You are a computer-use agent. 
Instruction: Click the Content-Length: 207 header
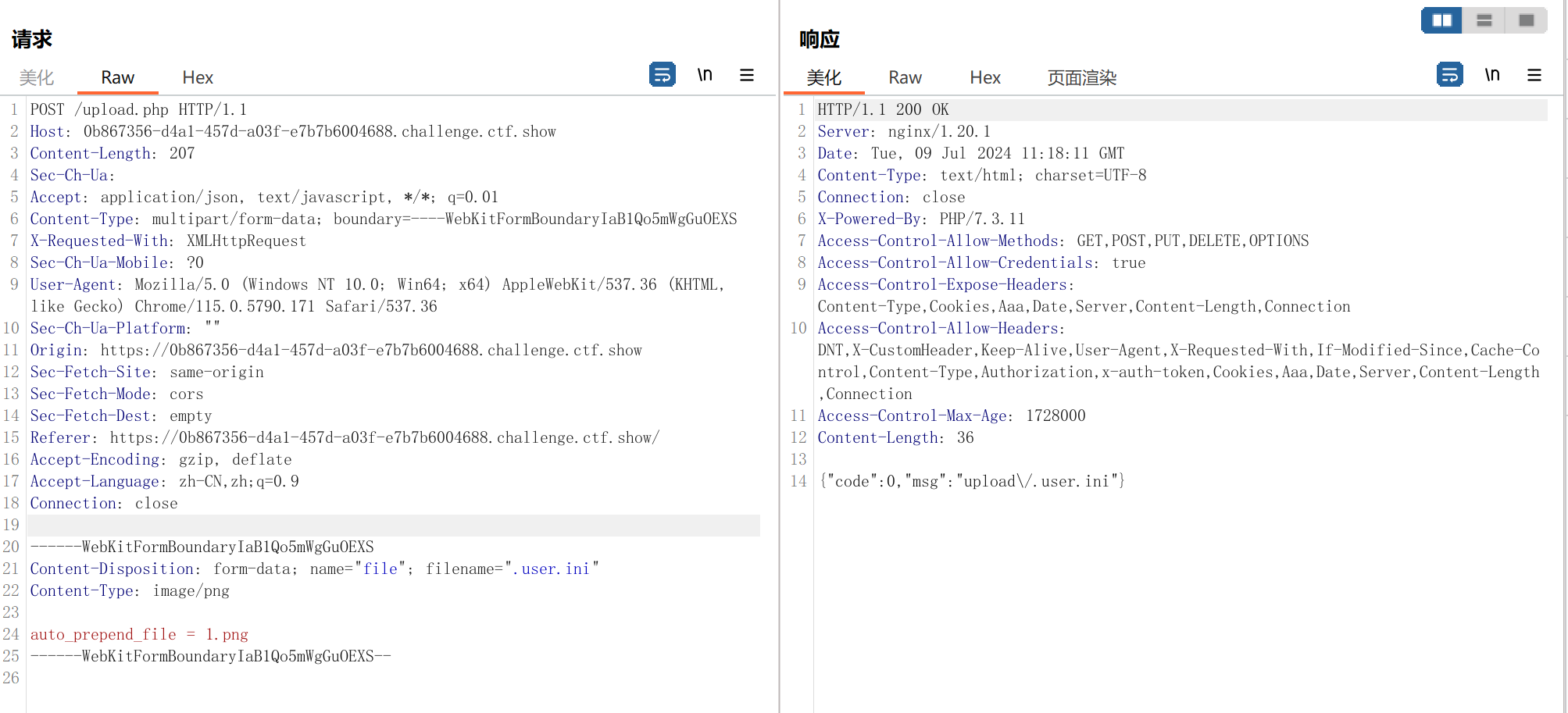[x=113, y=153]
